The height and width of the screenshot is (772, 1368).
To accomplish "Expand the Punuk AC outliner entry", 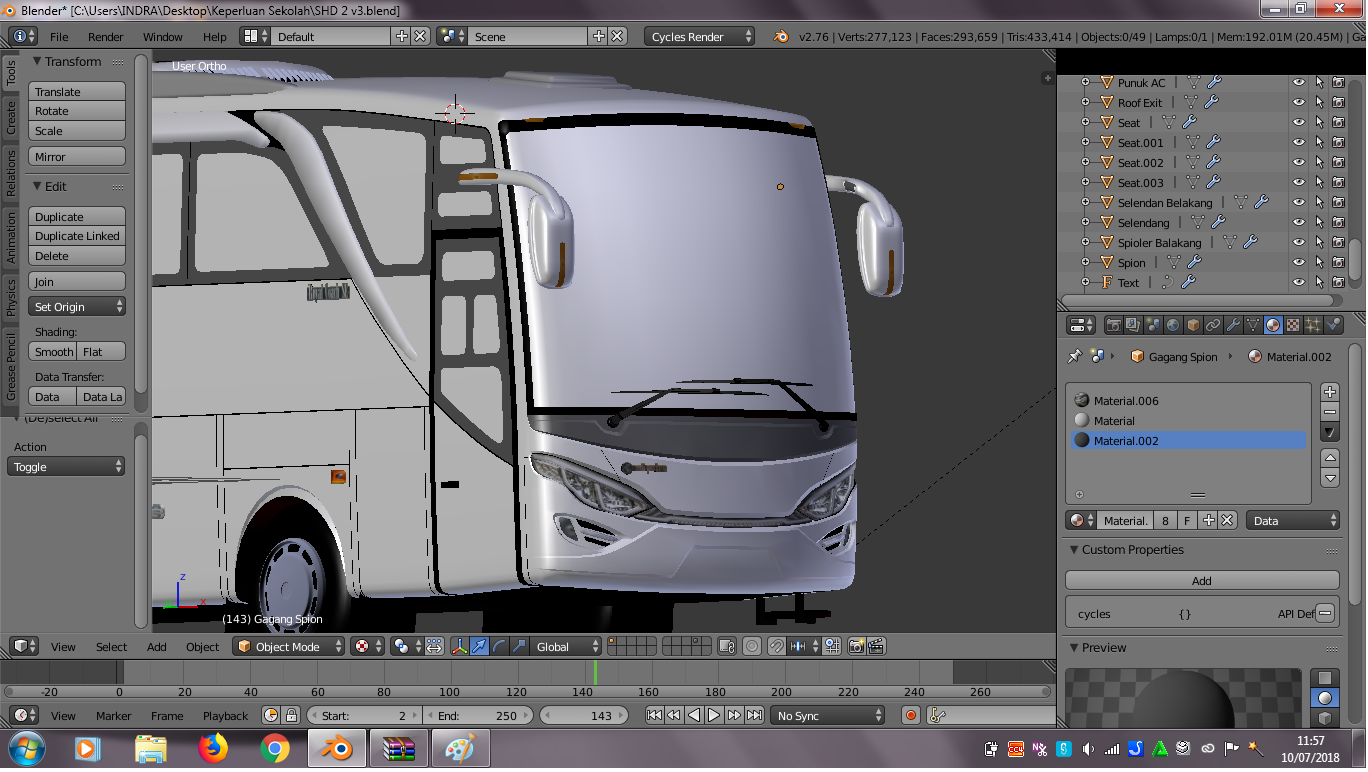I will [x=1085, y=82].
